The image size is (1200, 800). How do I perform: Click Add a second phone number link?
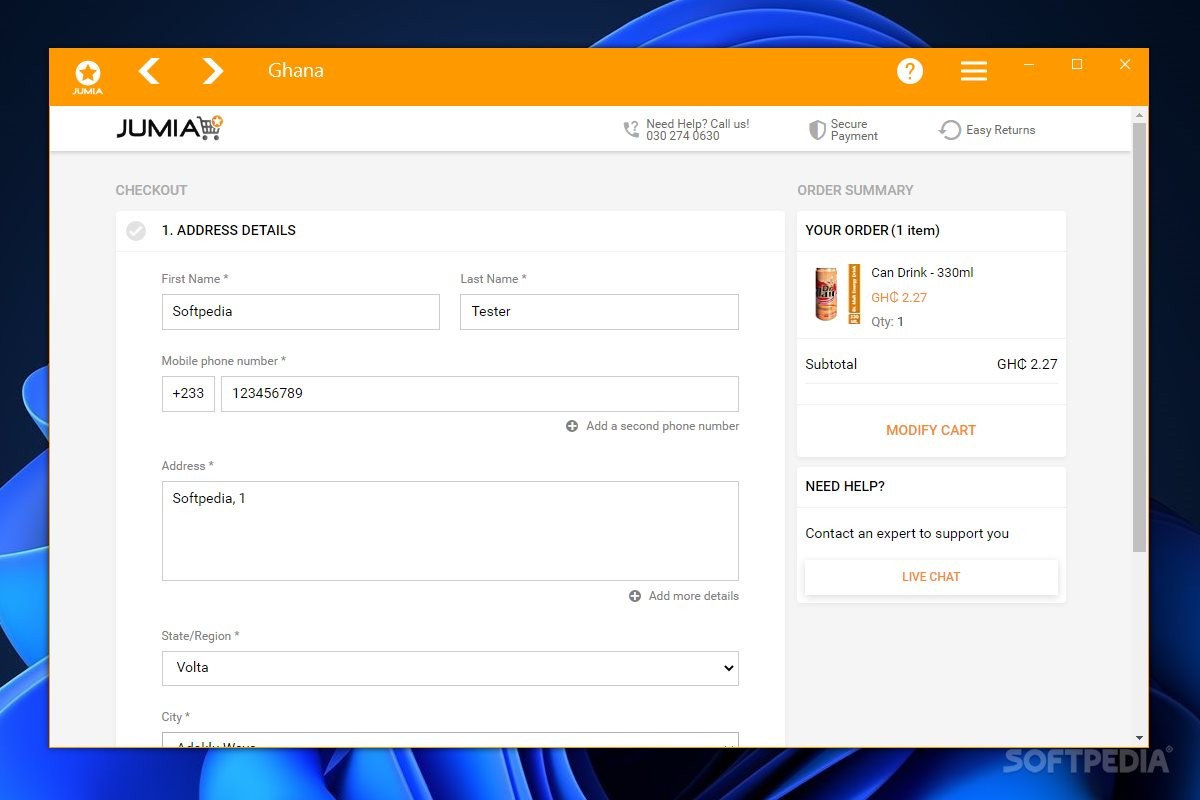(x=663, y=426)
